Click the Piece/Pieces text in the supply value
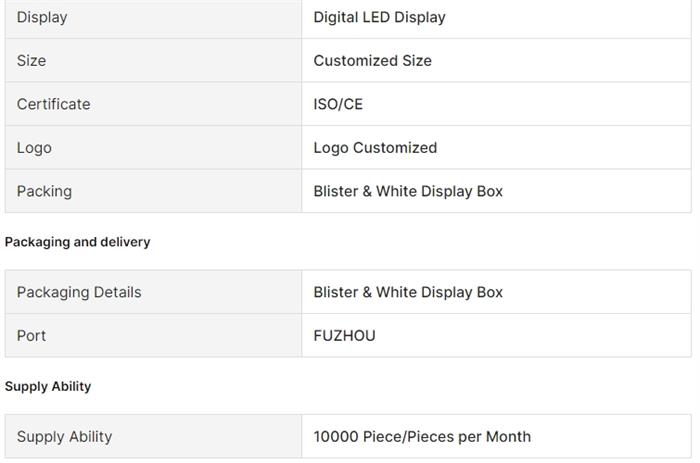The height and width of the screenshot is (463, 700). pos(407,436)
